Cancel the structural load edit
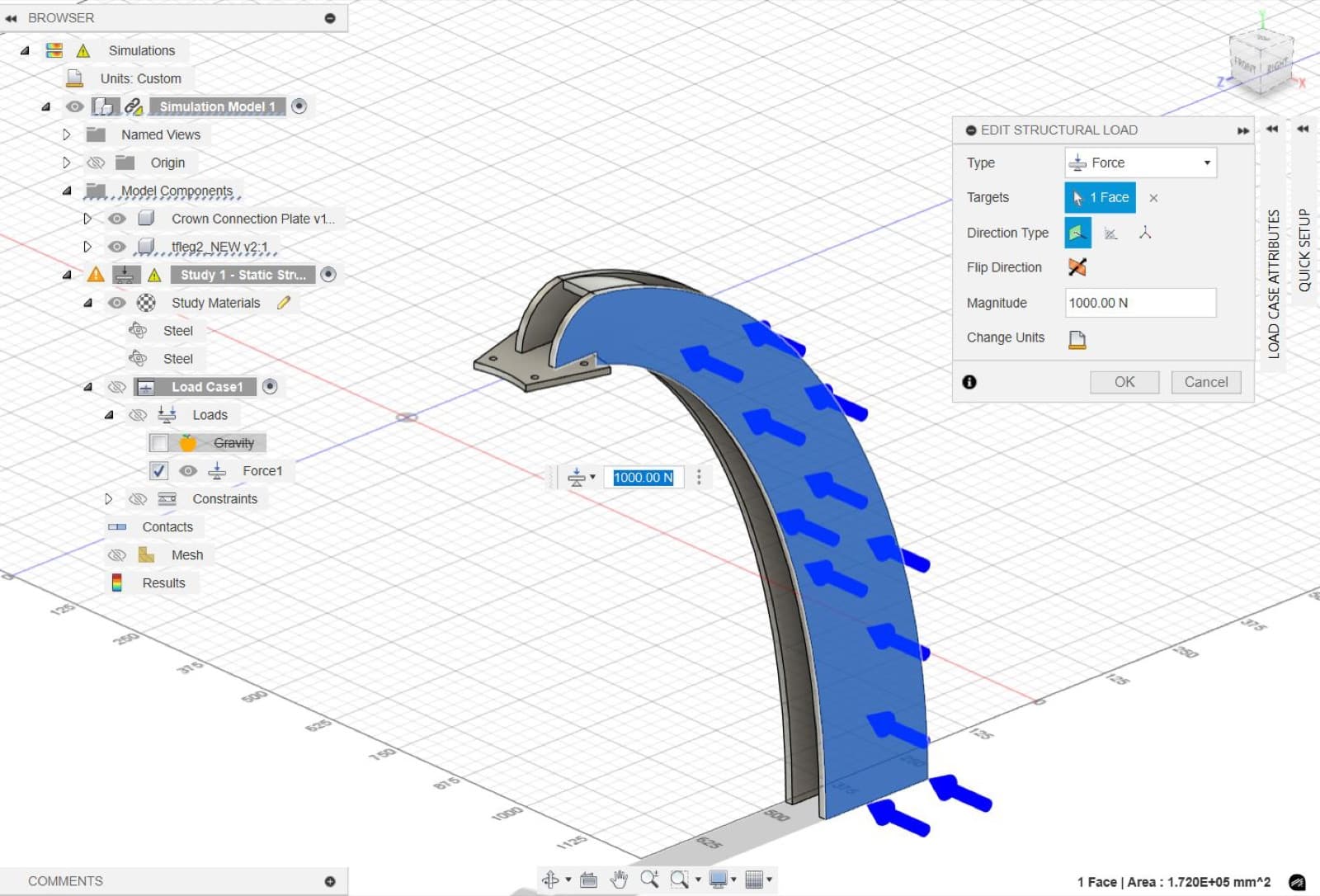 click(1206, 382)
